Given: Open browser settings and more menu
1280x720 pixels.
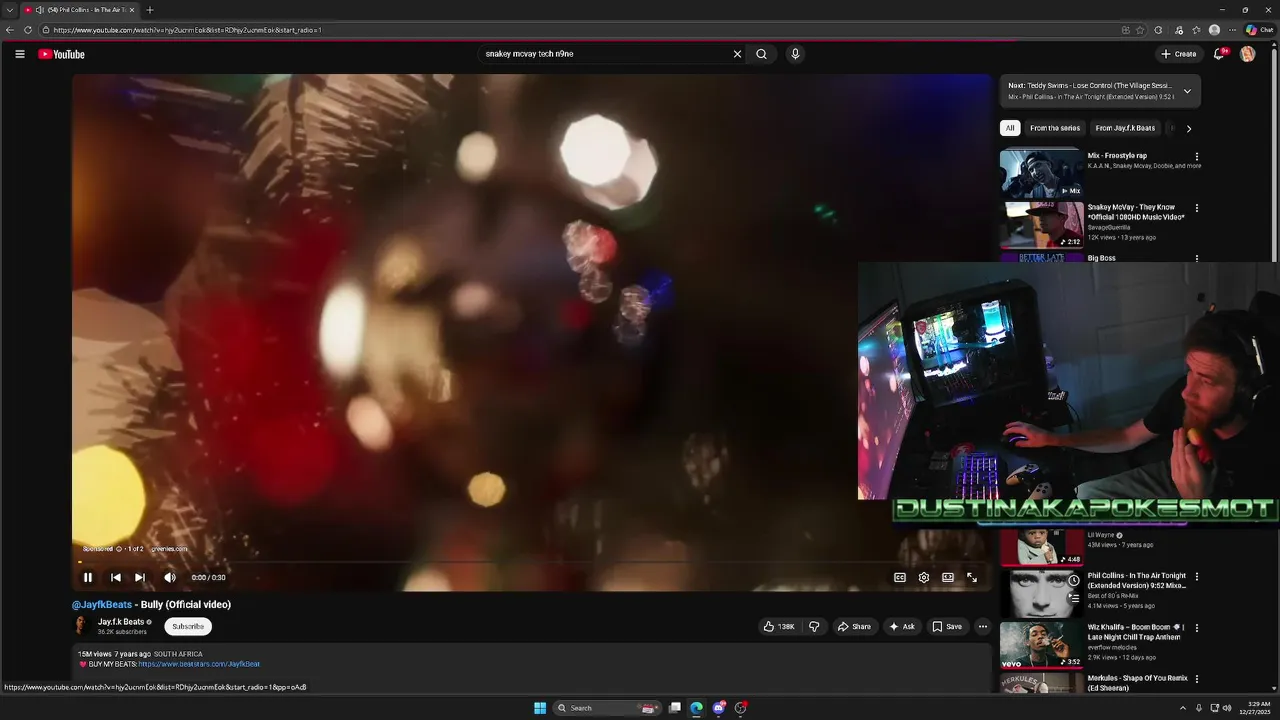Looking at the screenshot, I should click(1233, 30).
